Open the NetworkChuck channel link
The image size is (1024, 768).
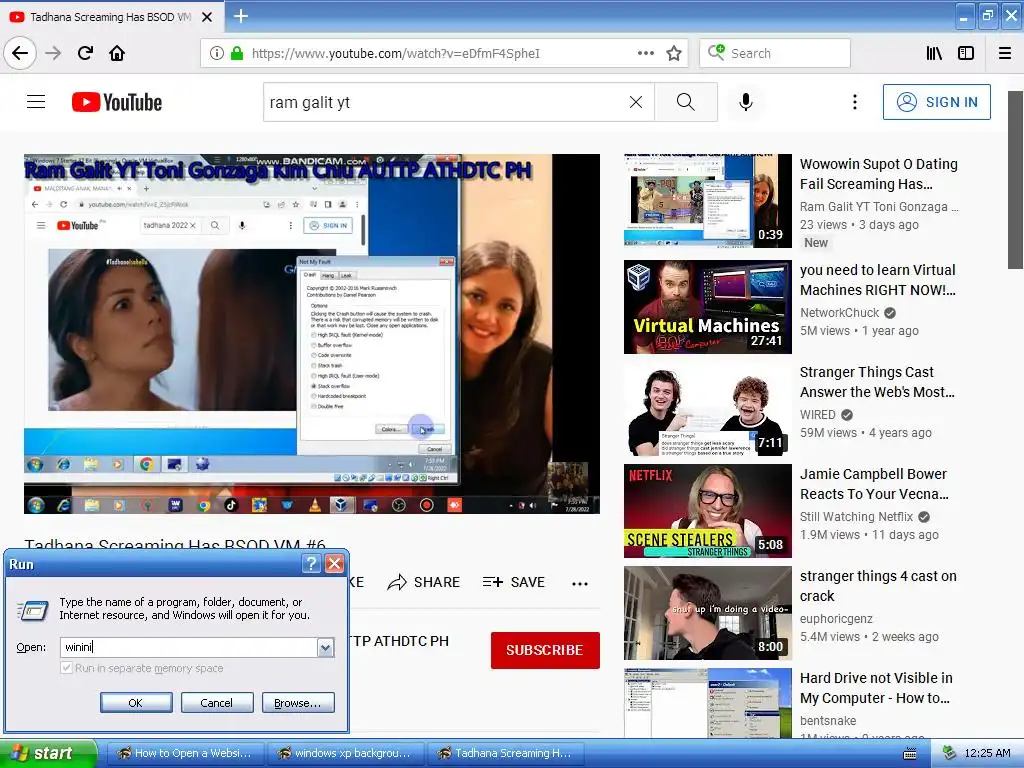[839, 313]
